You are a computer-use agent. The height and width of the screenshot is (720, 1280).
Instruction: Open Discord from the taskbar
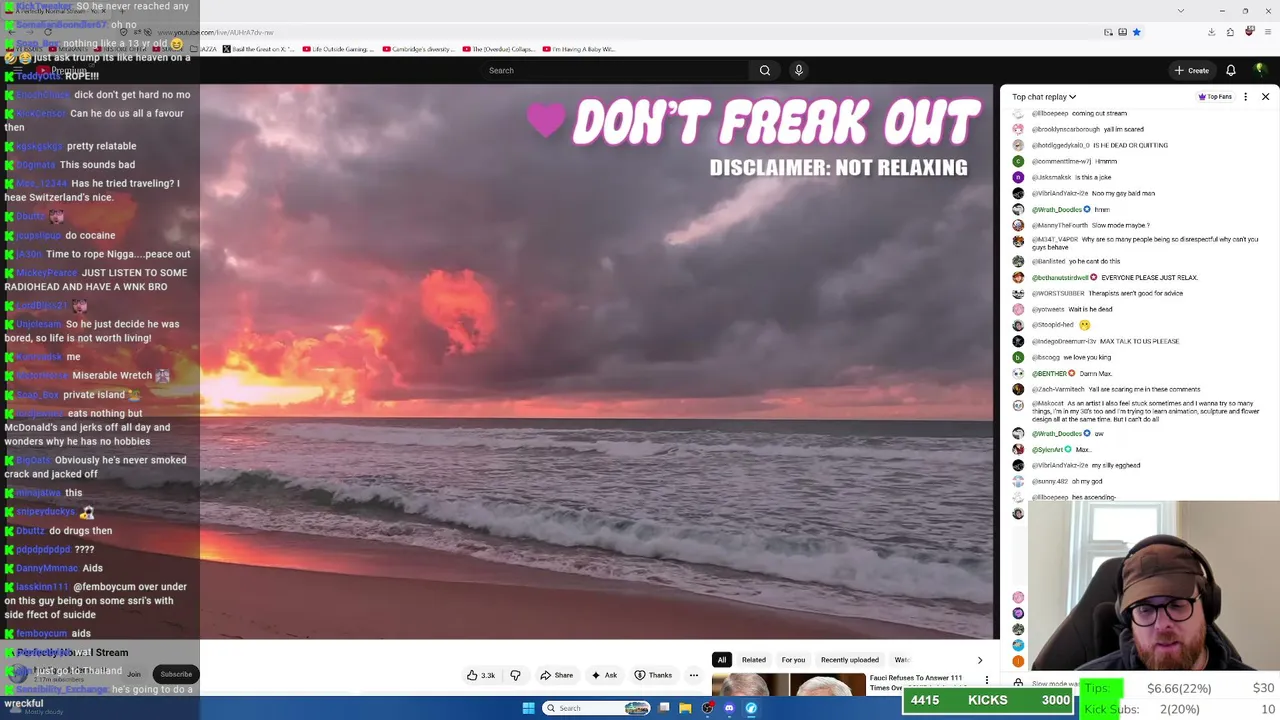point(729,708)
